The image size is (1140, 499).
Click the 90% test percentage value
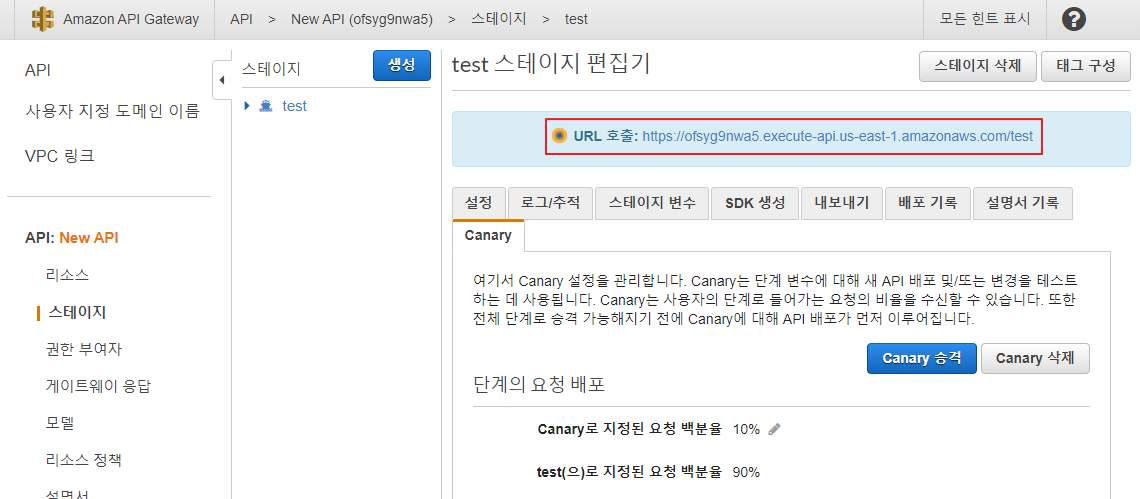pyautogui.click(x=746, y=472)
